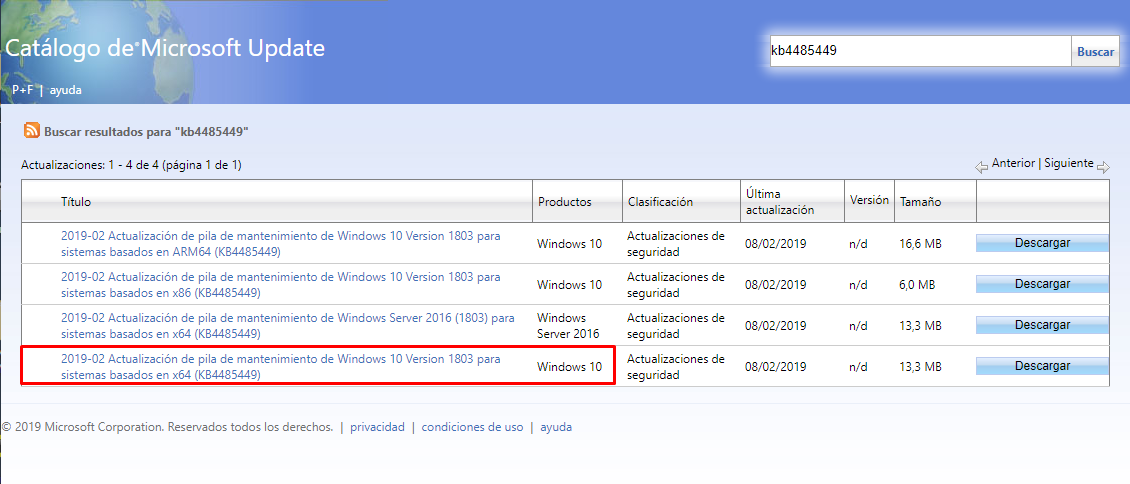Open the condiciones de uso footer link
The width and height of the screenshot is (1130, 484).
pos(473,427)
